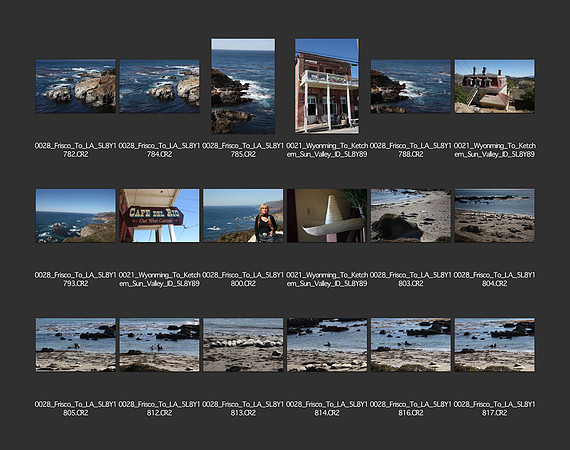Click the Wyoming caption under the Cafe del Rio photo

[159, 279]
